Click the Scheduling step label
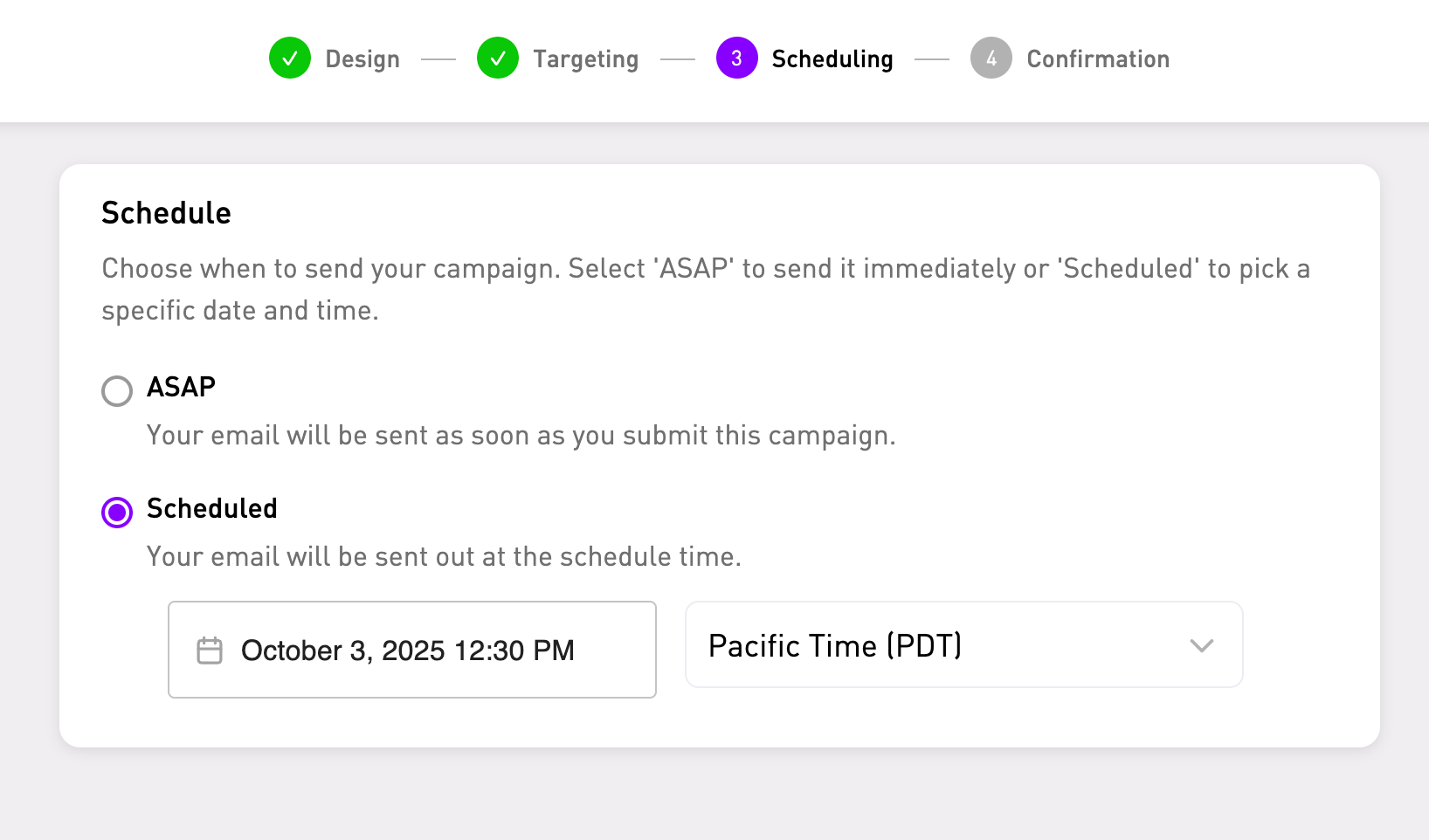The height and width of the screenshot is (840, 1429). coord(832,59)
